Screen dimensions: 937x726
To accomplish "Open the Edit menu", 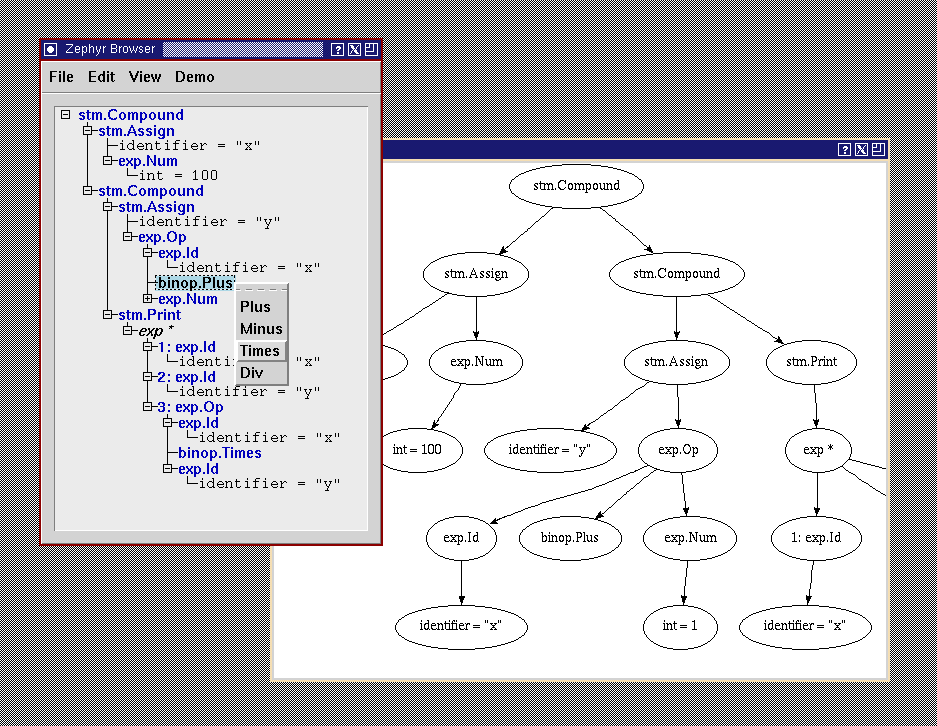I will click(101, 77).
